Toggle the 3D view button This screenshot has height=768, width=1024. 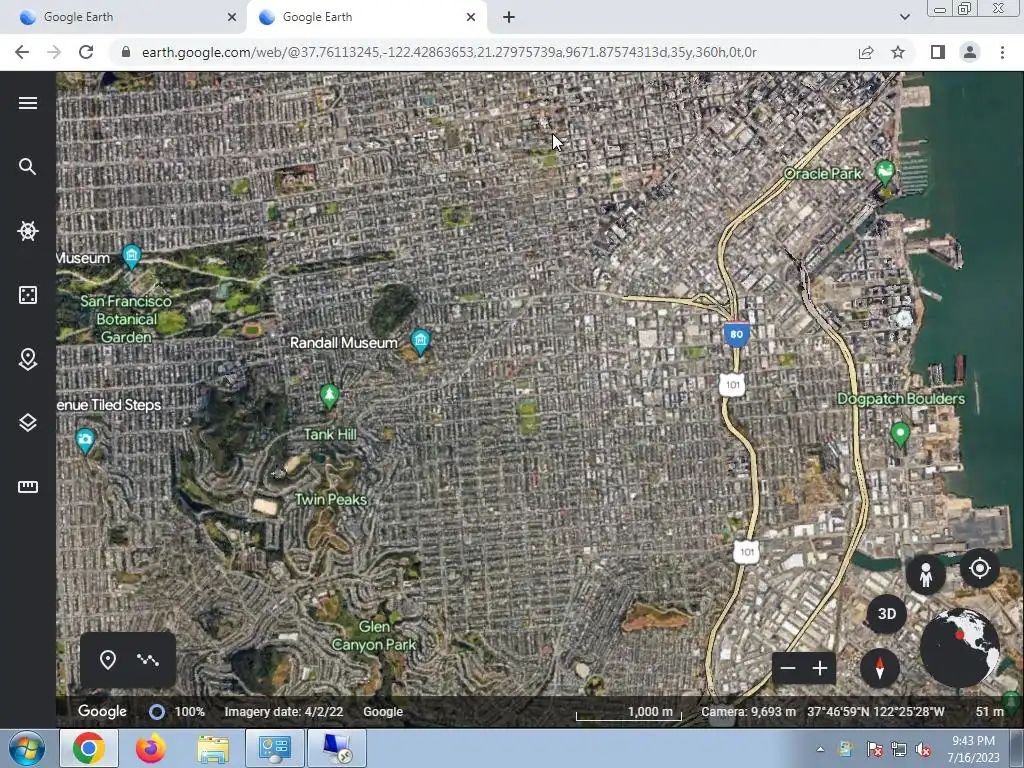[x=887, y=614]
